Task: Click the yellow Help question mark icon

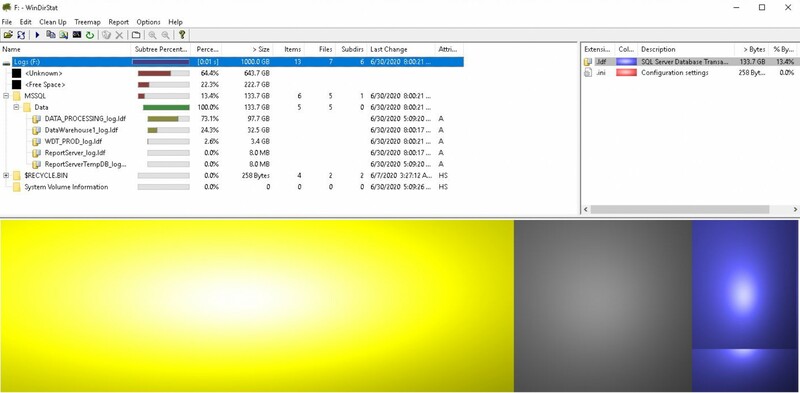Action: point(182,35)
